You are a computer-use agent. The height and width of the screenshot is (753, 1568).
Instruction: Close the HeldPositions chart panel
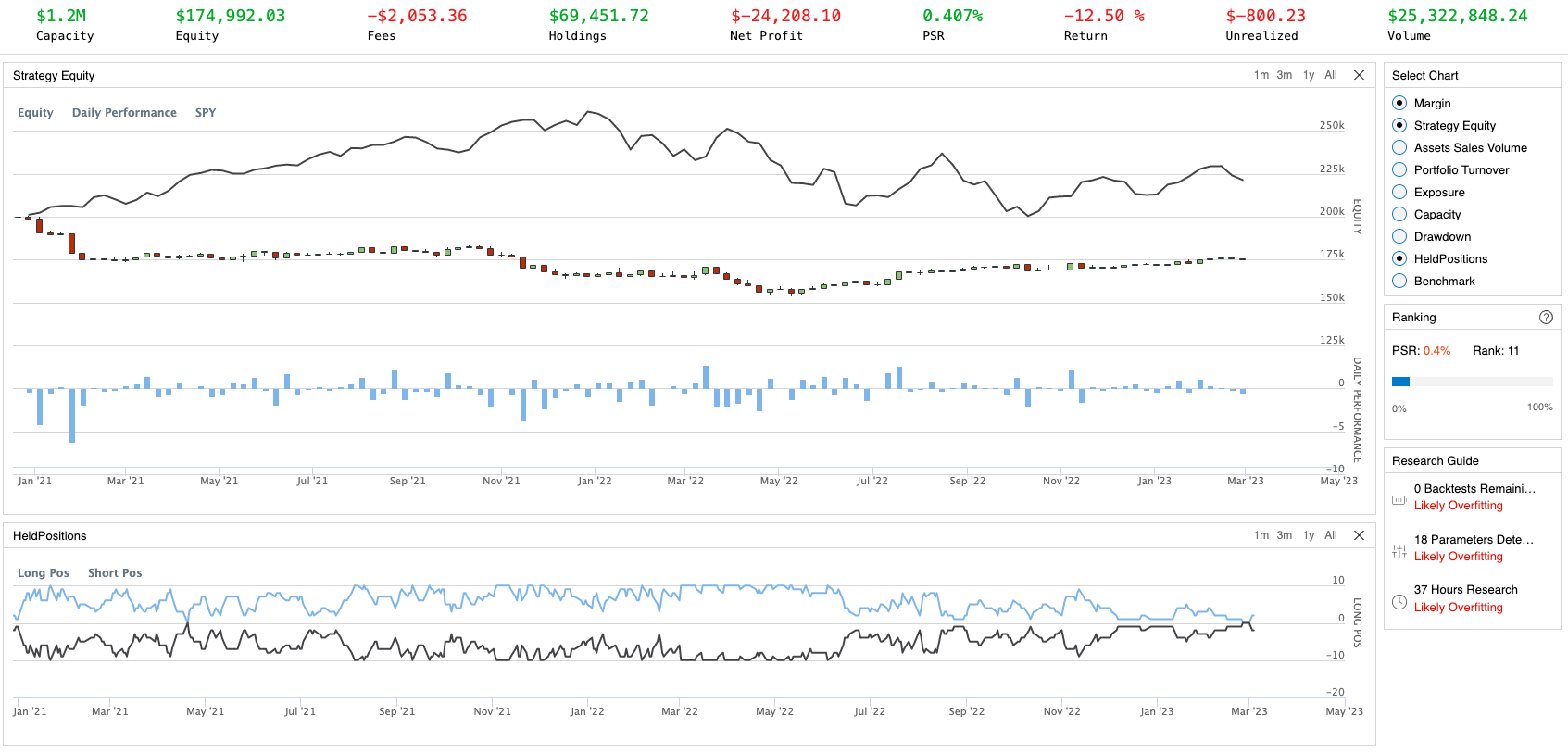[1359, 535]
